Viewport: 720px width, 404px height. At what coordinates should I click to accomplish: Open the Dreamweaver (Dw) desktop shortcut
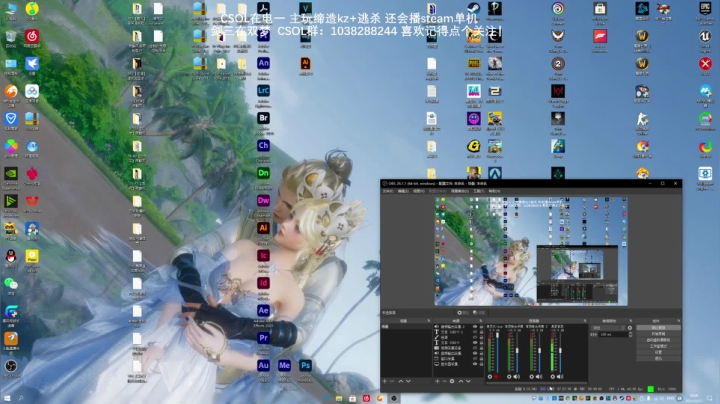click(263, 201)
